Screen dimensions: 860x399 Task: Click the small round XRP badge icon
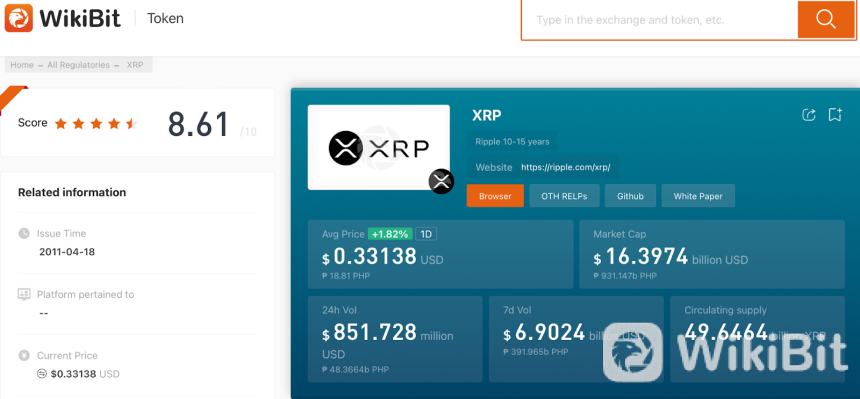(442, 181)
